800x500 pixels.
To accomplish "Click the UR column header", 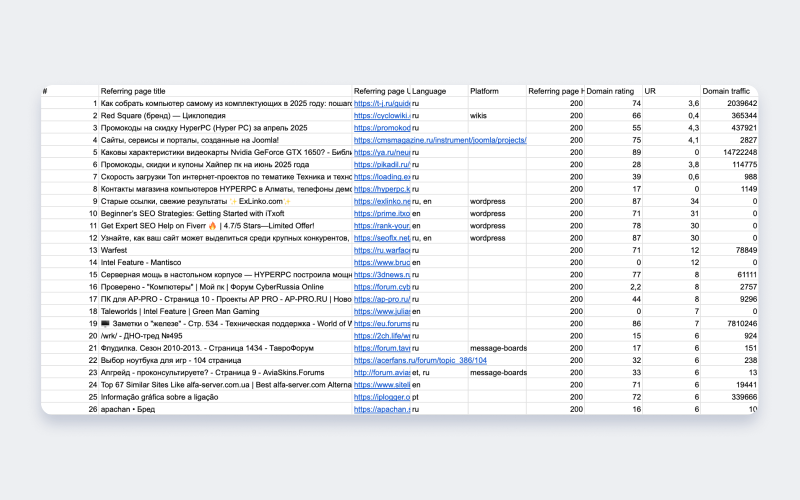I will click(x=651, y=91).
